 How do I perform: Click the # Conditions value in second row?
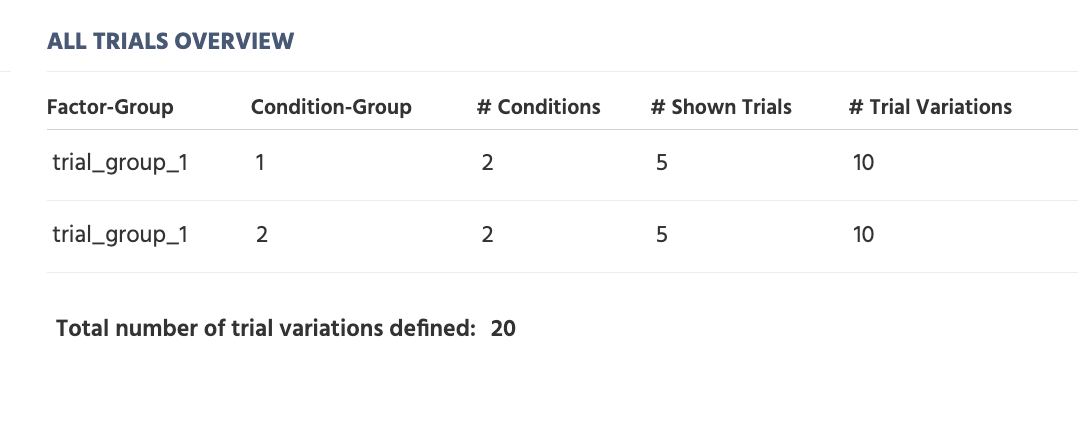[487, 235]
